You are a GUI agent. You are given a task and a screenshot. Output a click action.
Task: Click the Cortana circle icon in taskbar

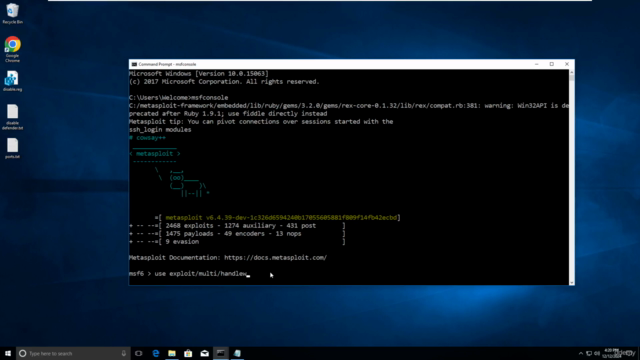(23, 353)
